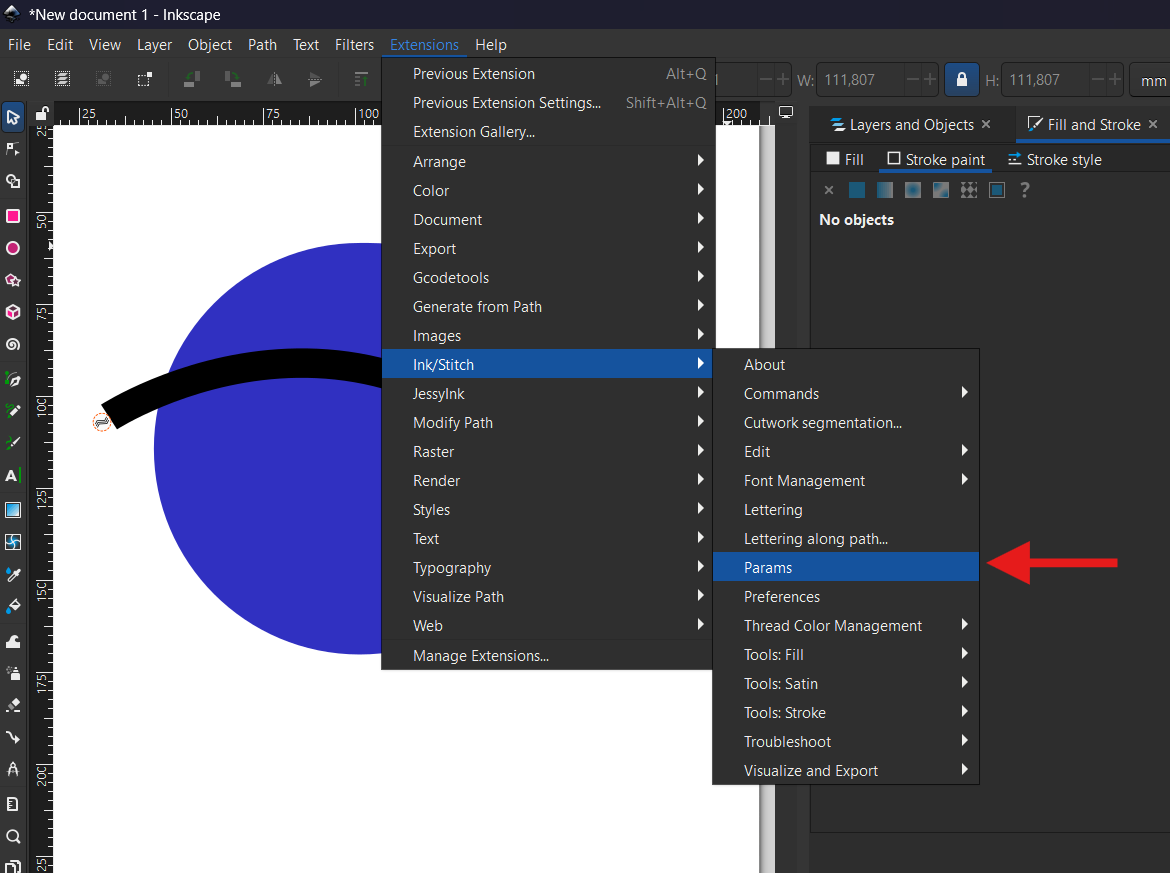1170x873 pixels.
Task: Raise selection to top icon
Action: pyautogui.click(x=361, y=79)
